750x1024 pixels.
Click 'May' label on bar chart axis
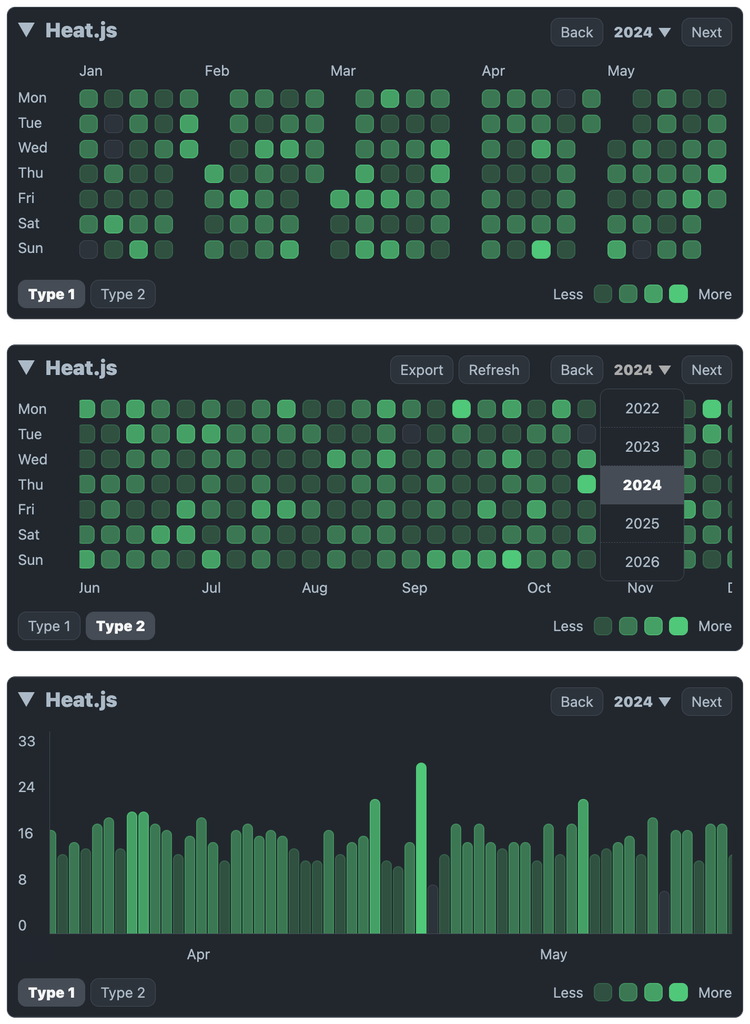click(x=553, y=954)
